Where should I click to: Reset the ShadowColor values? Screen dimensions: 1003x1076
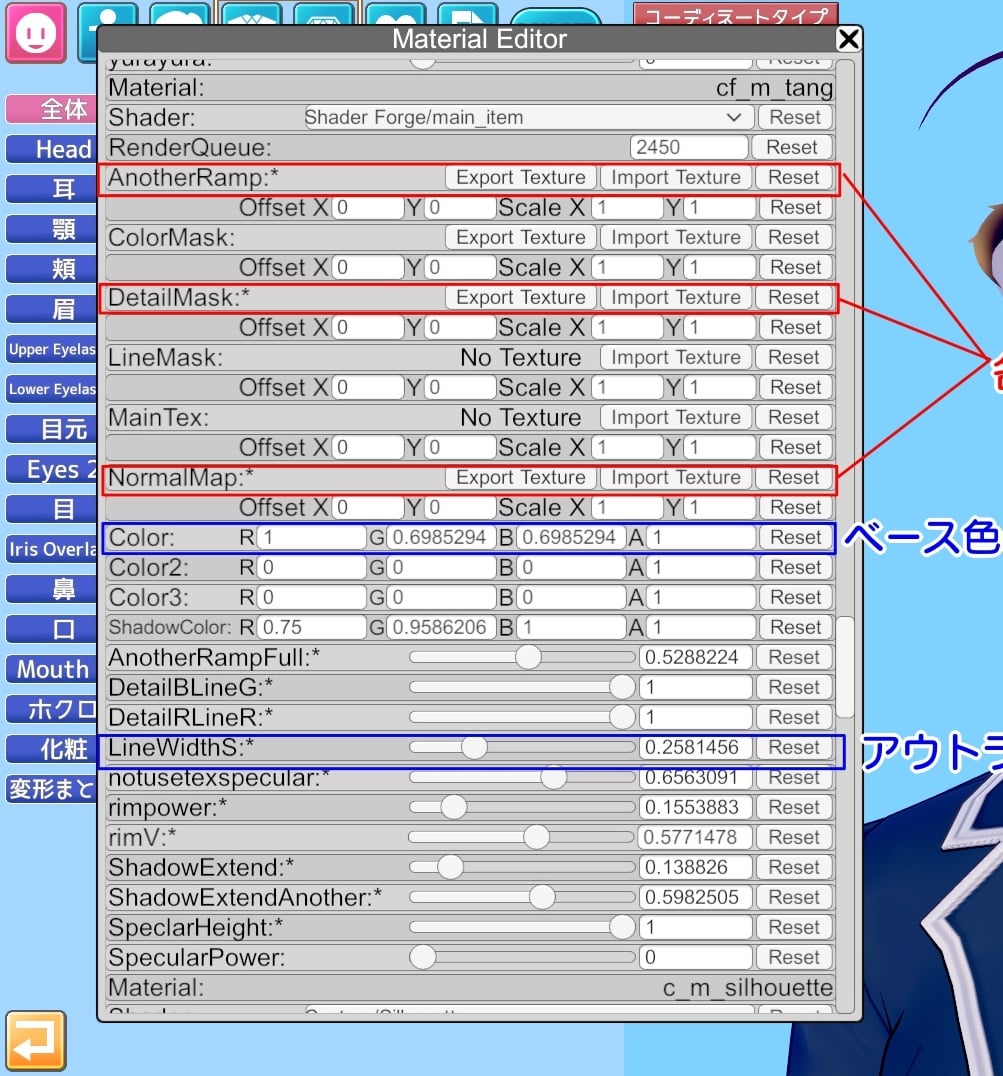click(795, 628)
